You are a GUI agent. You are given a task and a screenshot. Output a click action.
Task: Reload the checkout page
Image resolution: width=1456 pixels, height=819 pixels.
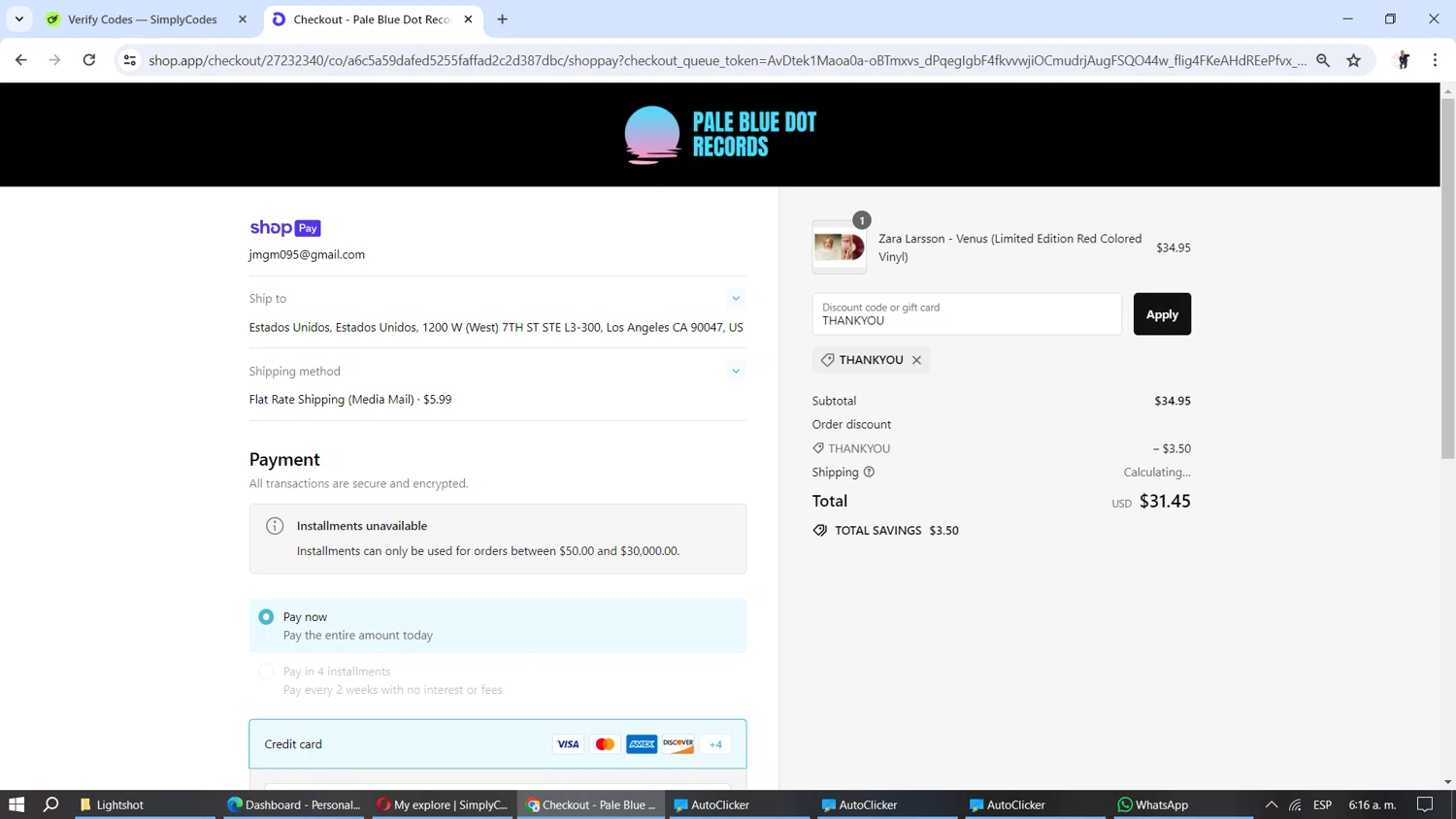coord(89,60)
